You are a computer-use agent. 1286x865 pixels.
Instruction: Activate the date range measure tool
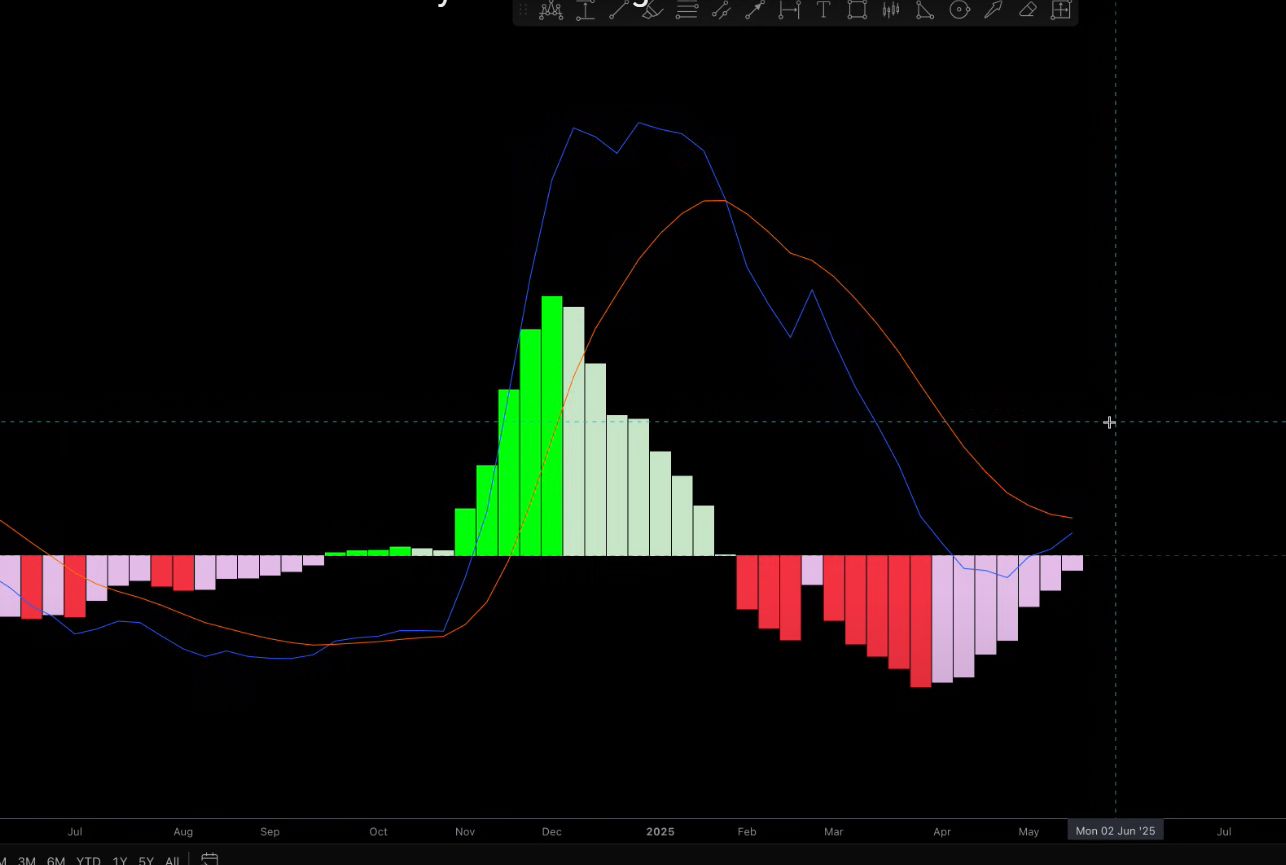(790, 11)
